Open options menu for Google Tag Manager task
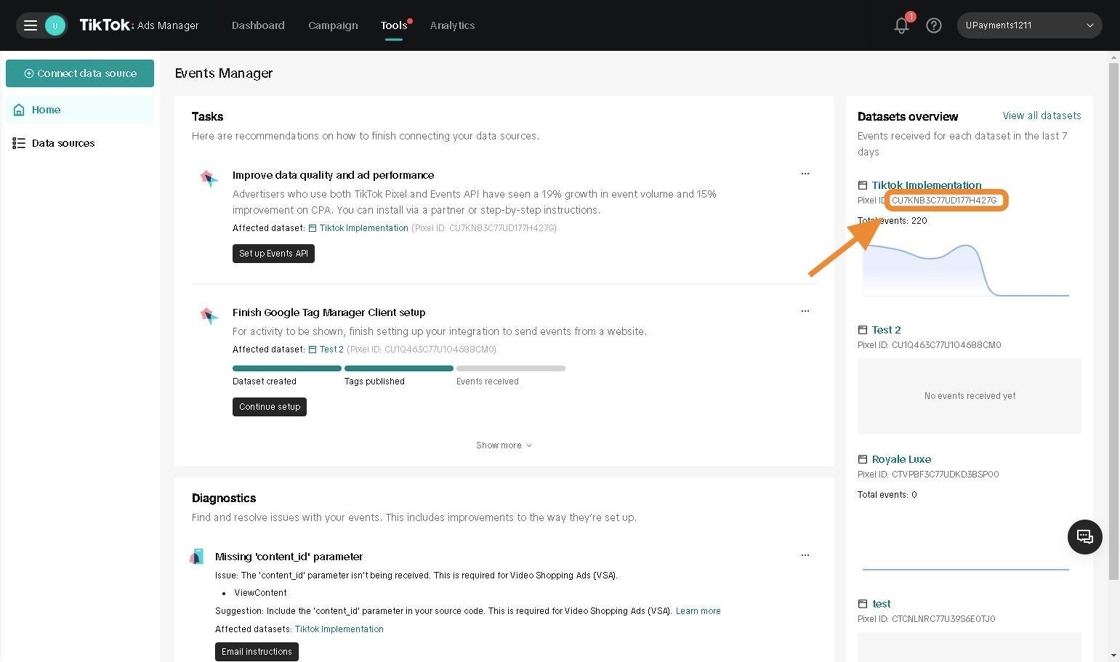 (x=805, y=311)
